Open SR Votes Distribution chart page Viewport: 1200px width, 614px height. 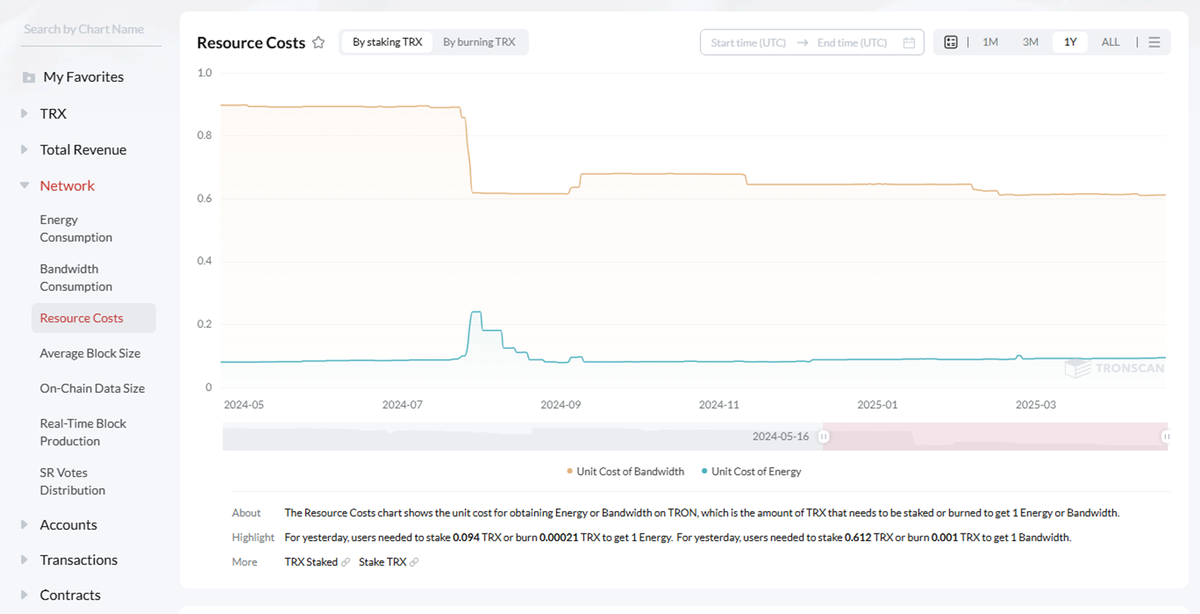[x=72, y=482]
